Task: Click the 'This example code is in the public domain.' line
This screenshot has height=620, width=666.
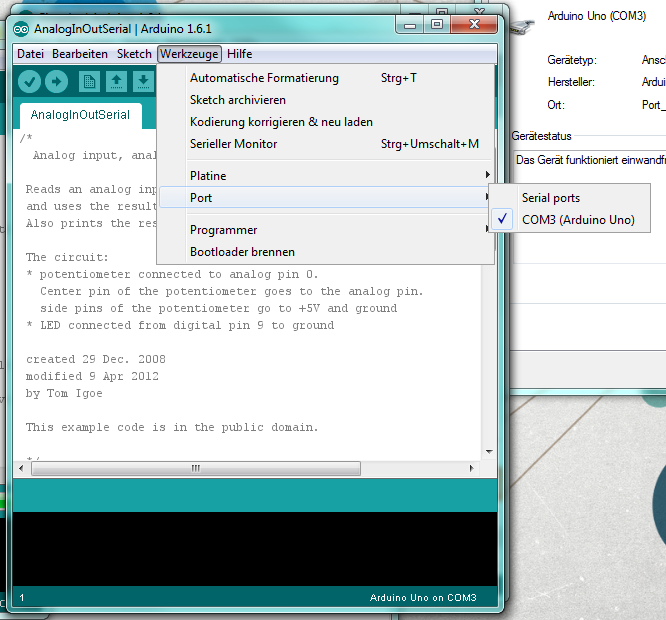Action: [x=172, y=427]
